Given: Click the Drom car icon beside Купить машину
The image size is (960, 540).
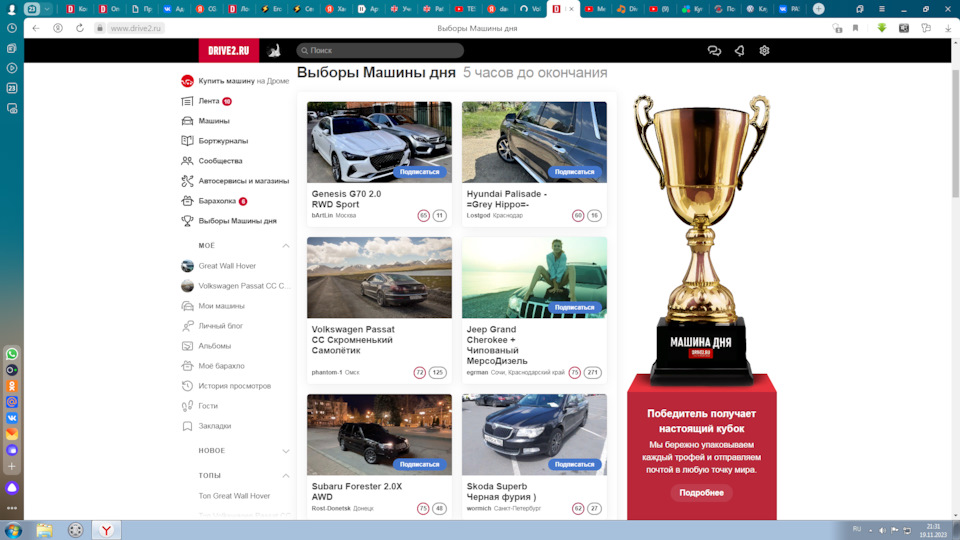Looking at the screenshot, I should 187,81.
